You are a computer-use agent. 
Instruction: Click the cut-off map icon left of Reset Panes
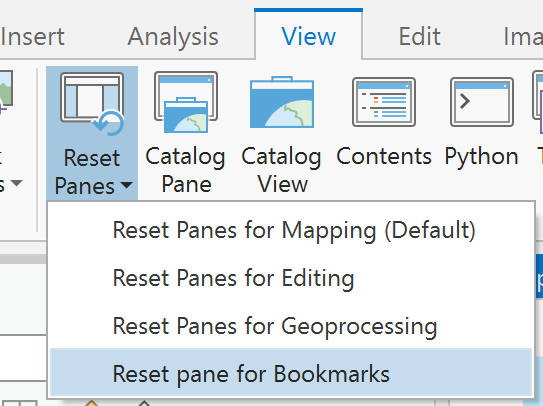(6, 90)
